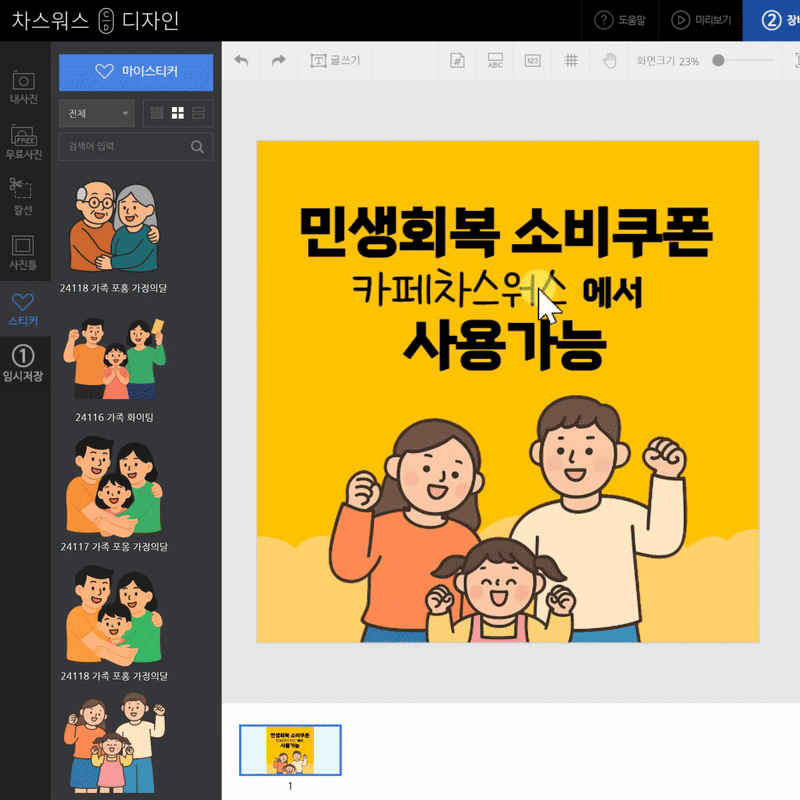This screenshot has height=800, width=800.
Task: Select the 카페차스워스 text on canvas
Action: pyautogui.click(x=459, y=290)
